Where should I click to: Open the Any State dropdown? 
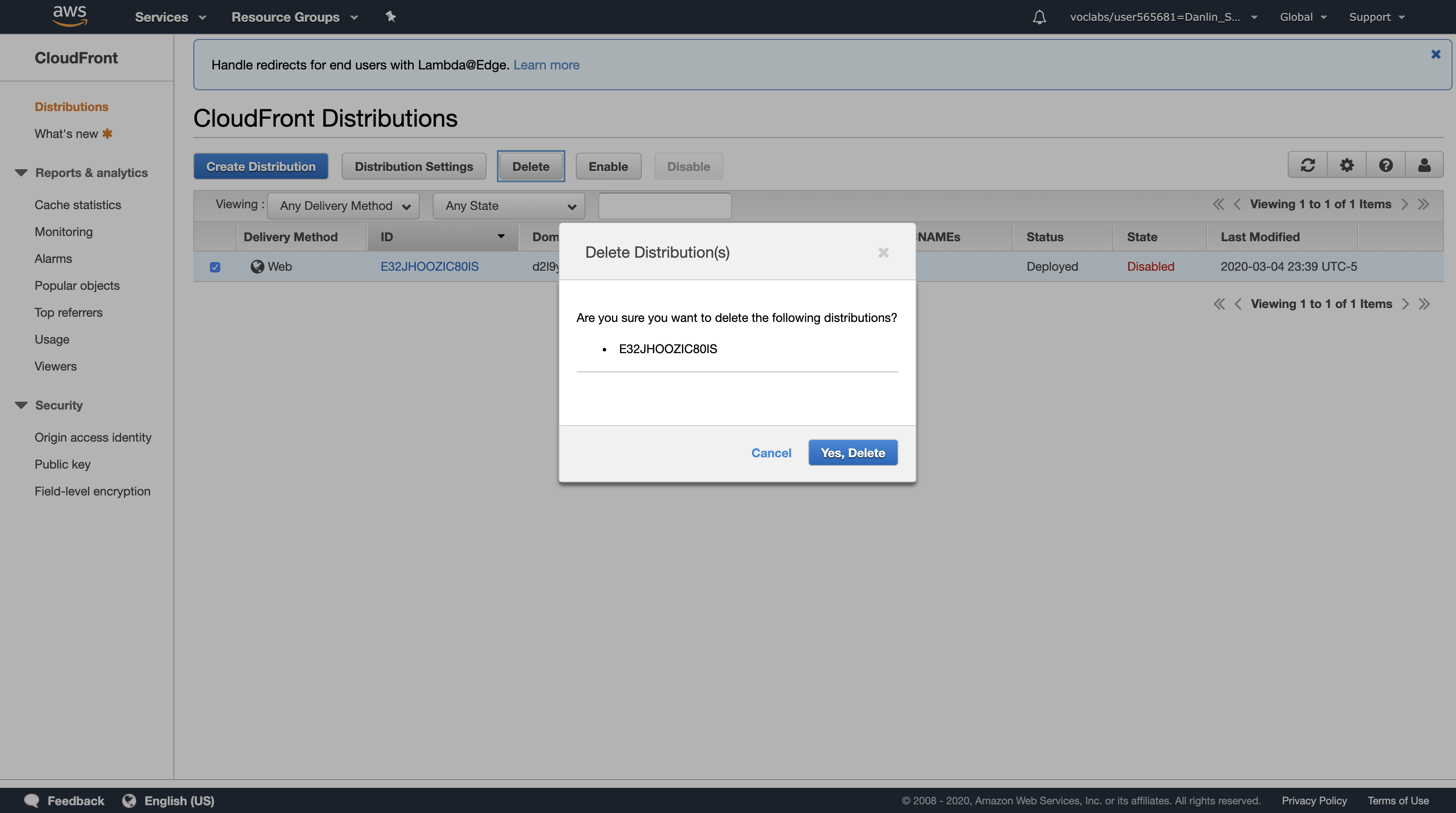coord(508,206)
